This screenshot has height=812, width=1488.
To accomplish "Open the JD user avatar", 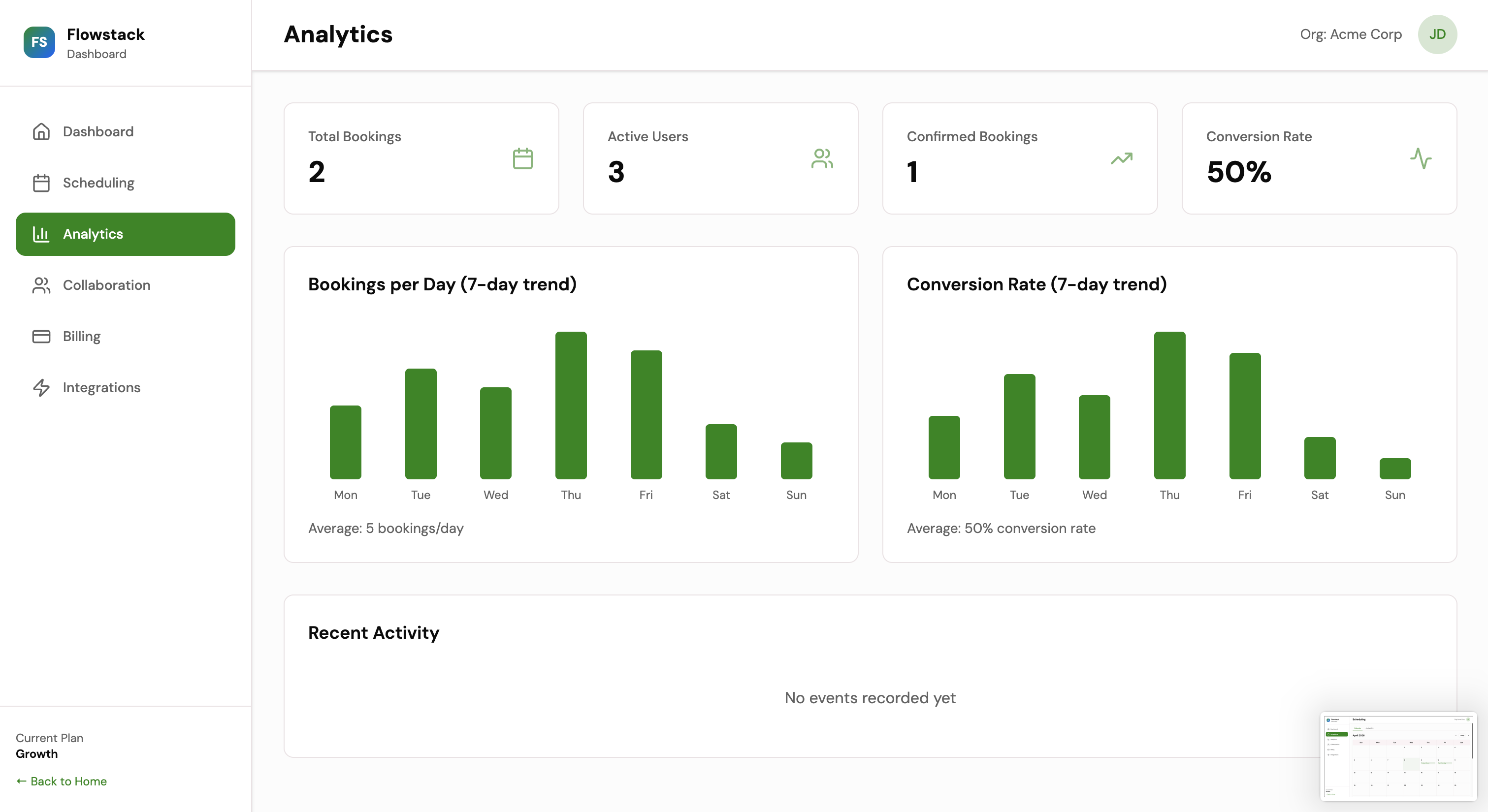I will click(x=1437, y=34).
